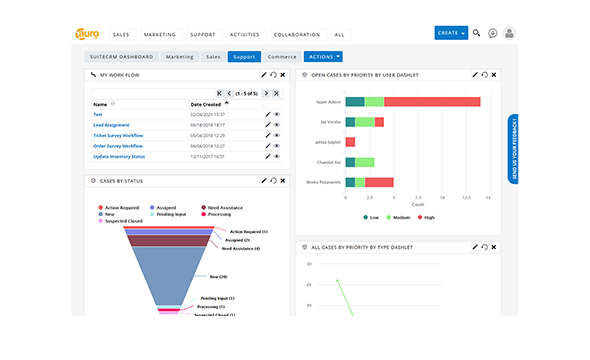Toggle the High priority legend entry
This screenshot has height=360, width=590.
pyautogui.click(x=426, y=217)
